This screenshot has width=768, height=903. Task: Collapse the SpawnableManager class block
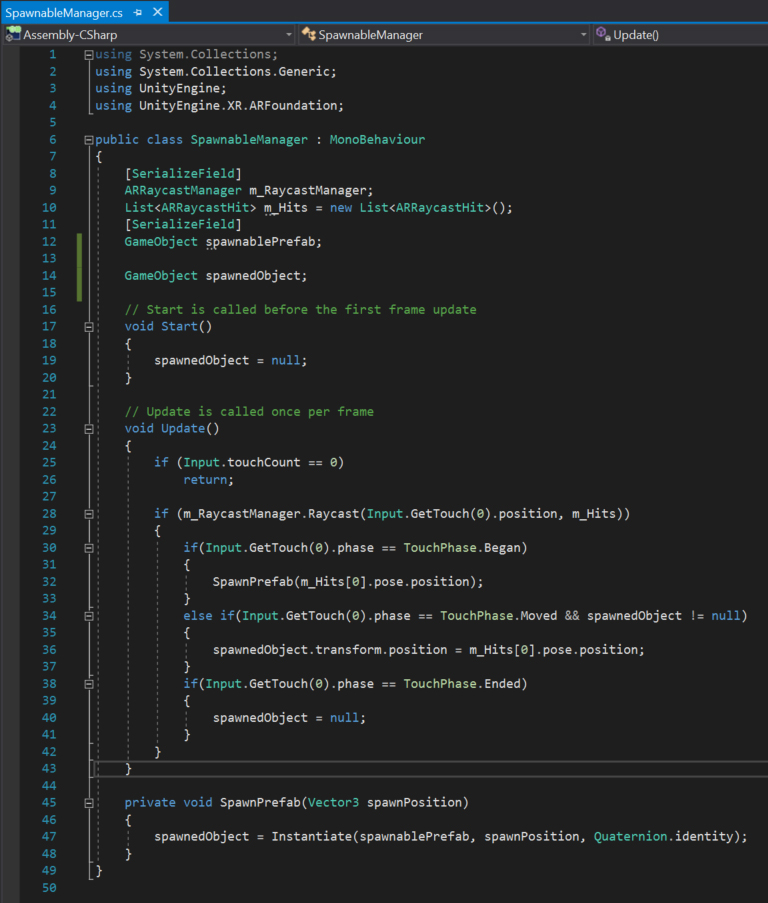[89, 140]
